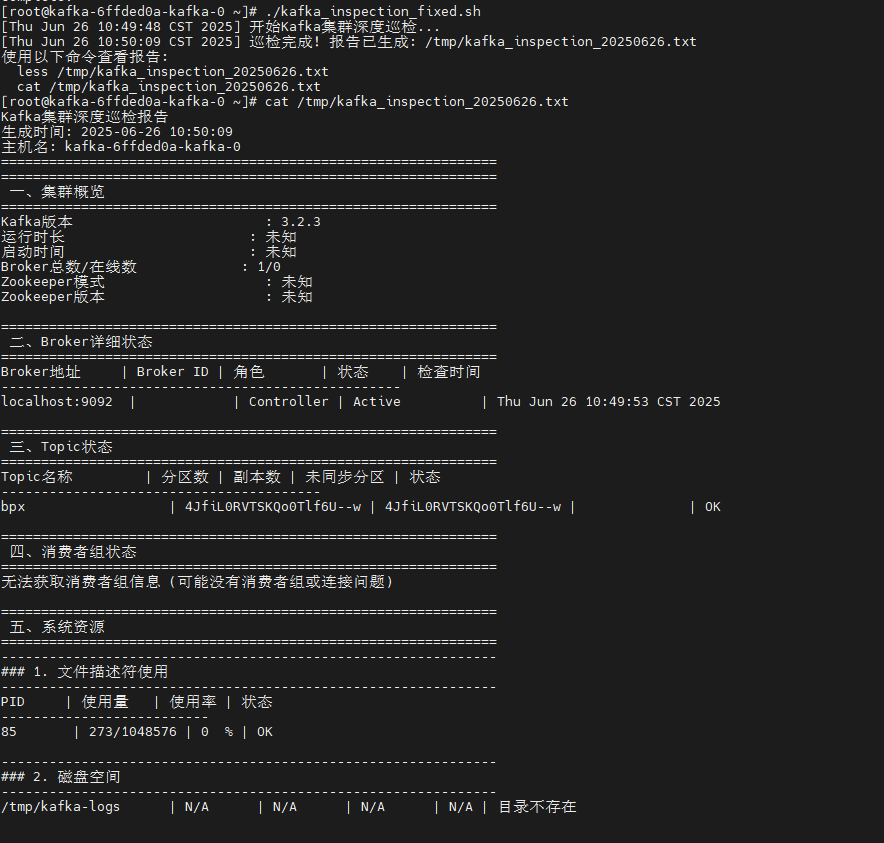Click the '检查时间' column header
884x843 pixels.
coord(449,372)
